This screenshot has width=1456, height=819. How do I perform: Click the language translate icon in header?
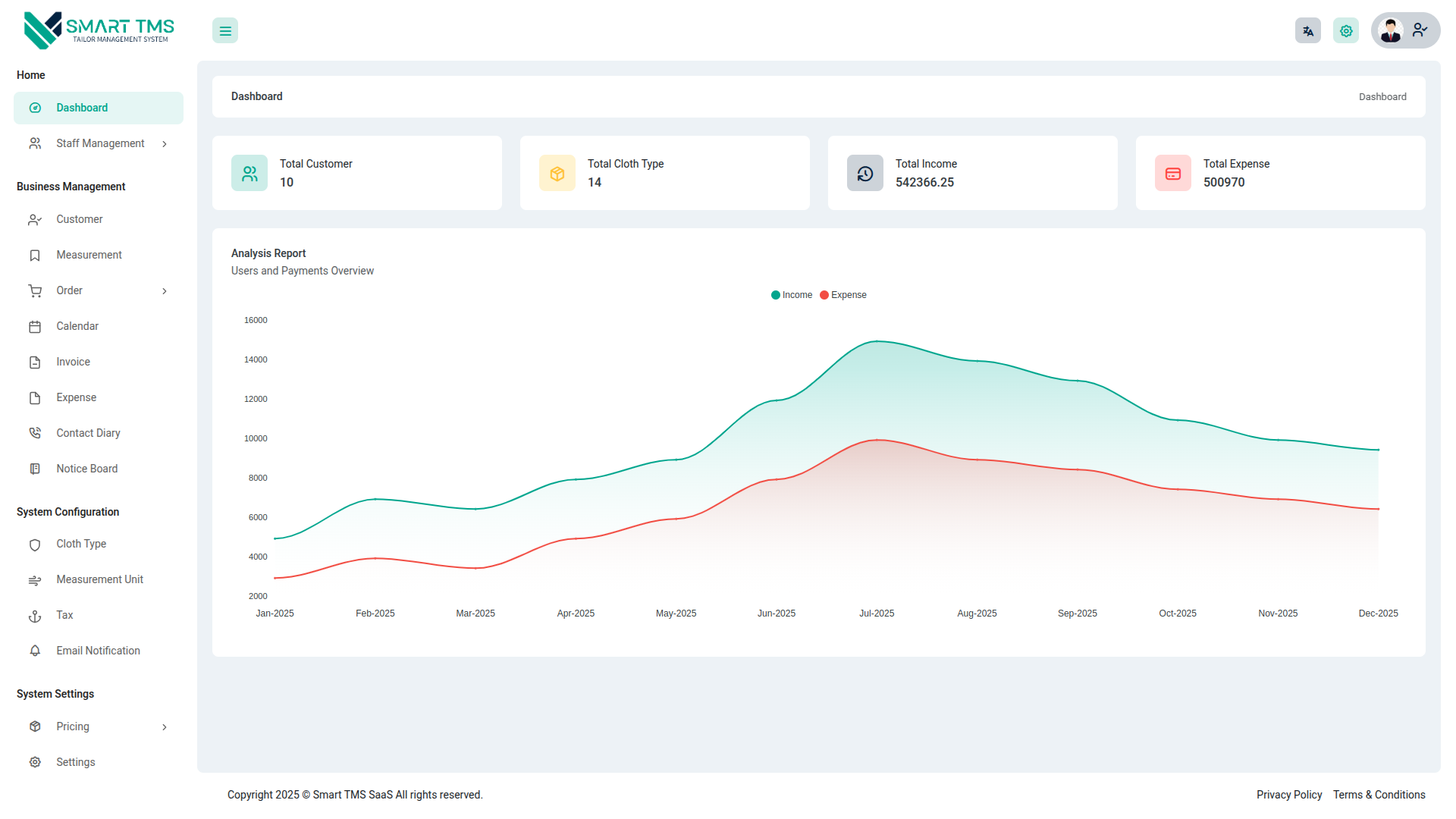click(1307, 31)
